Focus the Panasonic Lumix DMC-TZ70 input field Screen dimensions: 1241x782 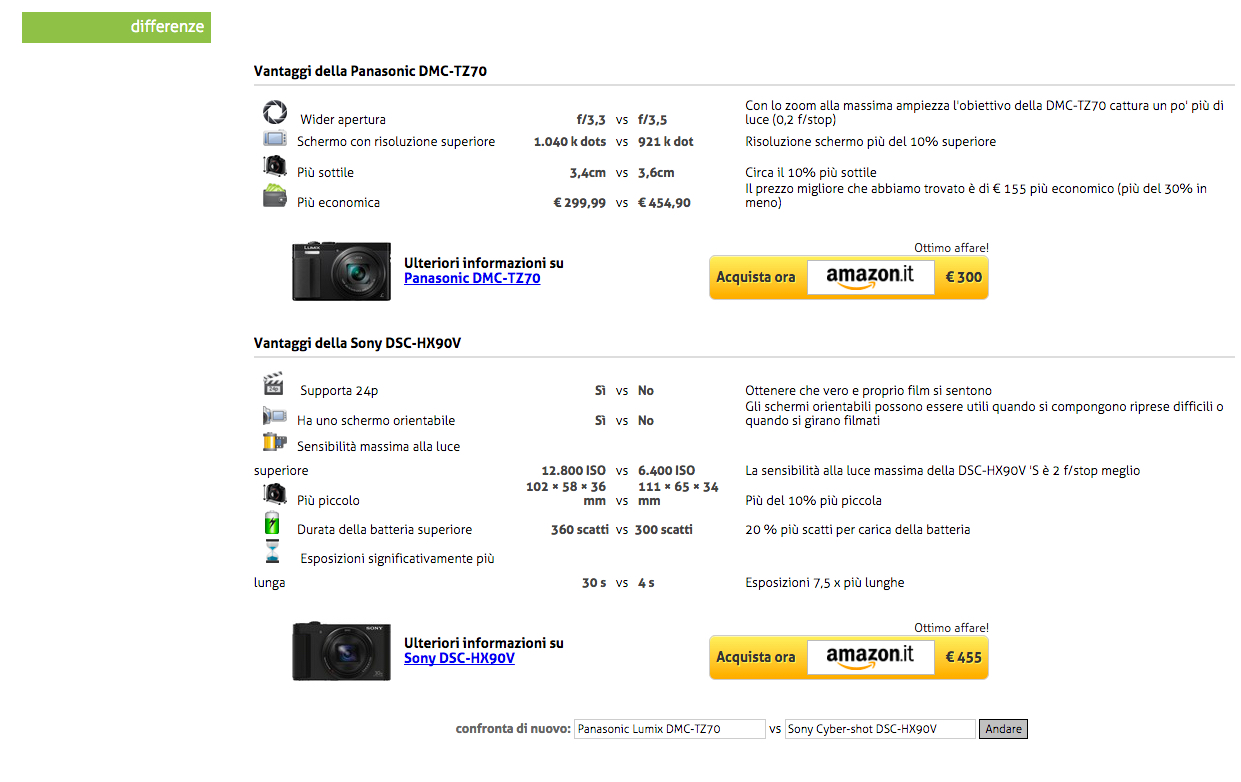tap(670, 729)
